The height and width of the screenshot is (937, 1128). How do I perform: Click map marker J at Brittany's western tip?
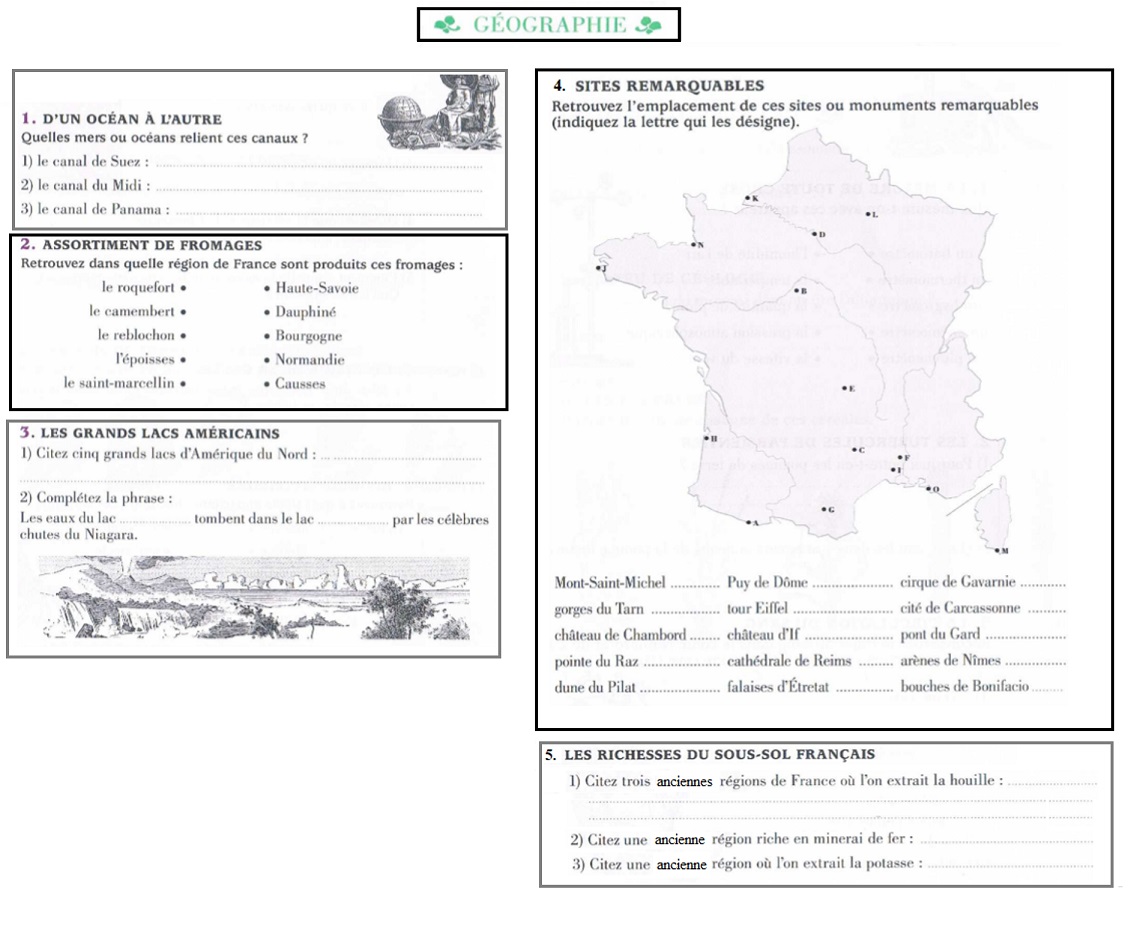point(598,267)
